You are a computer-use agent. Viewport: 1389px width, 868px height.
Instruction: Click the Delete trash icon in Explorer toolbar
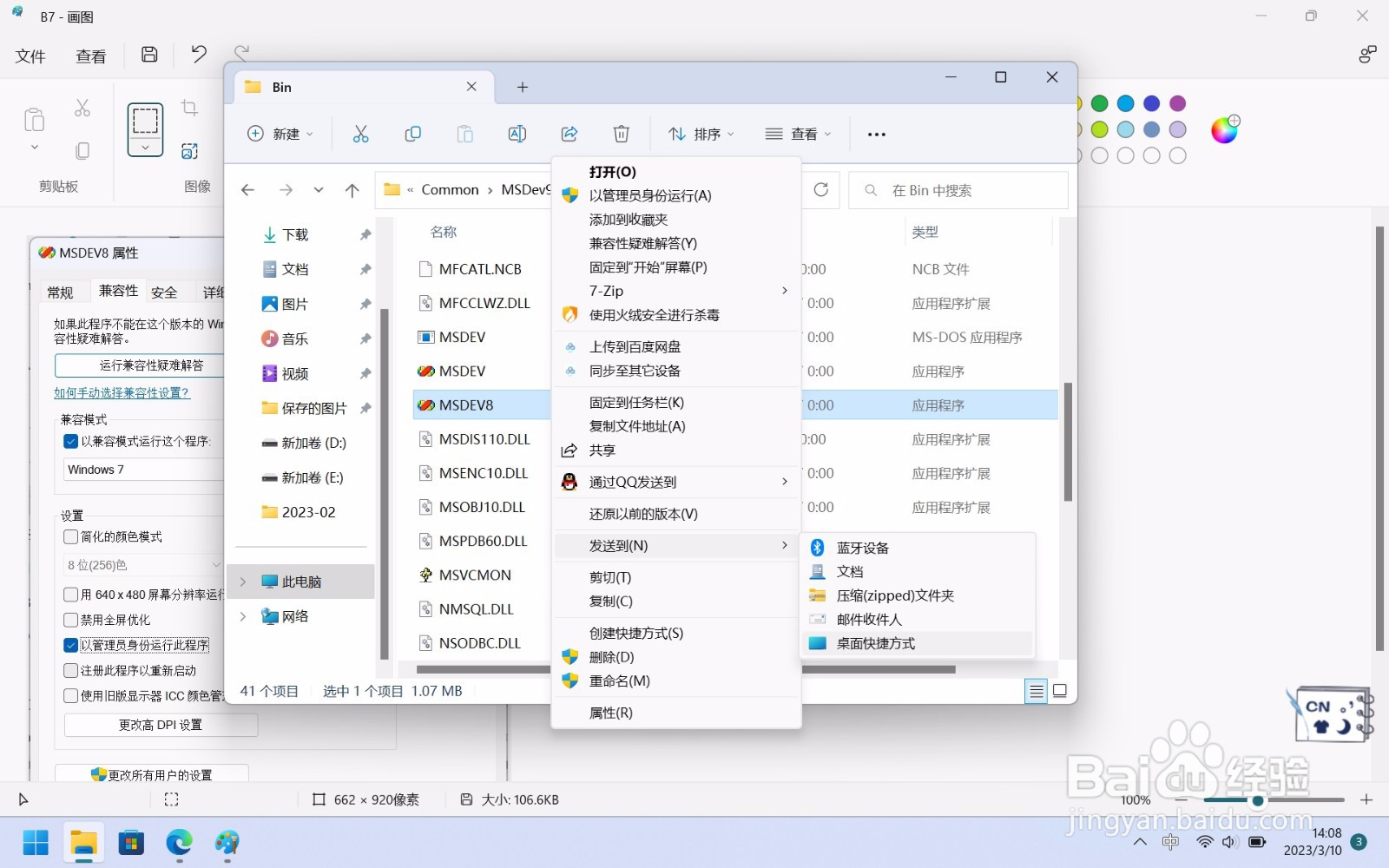[x=622, y=134]
